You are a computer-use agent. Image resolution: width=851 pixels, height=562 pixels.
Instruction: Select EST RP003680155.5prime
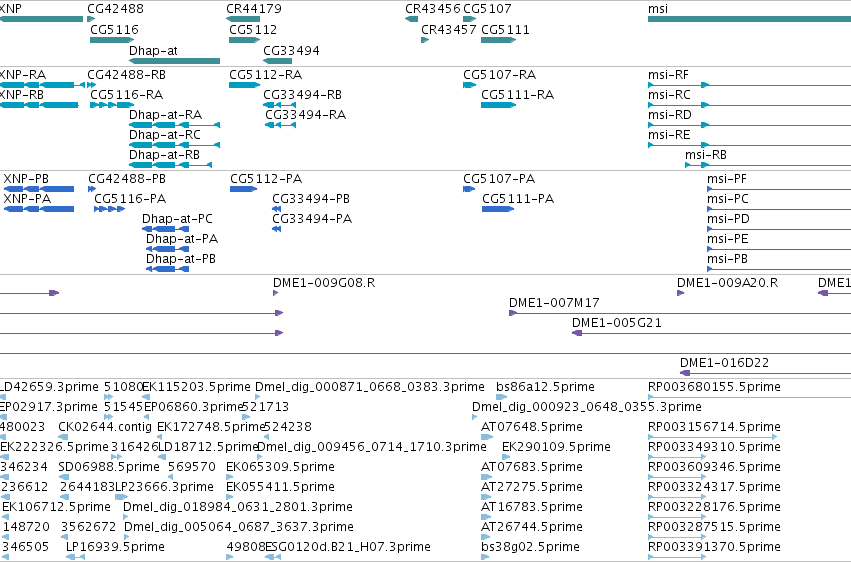(714, 387)
